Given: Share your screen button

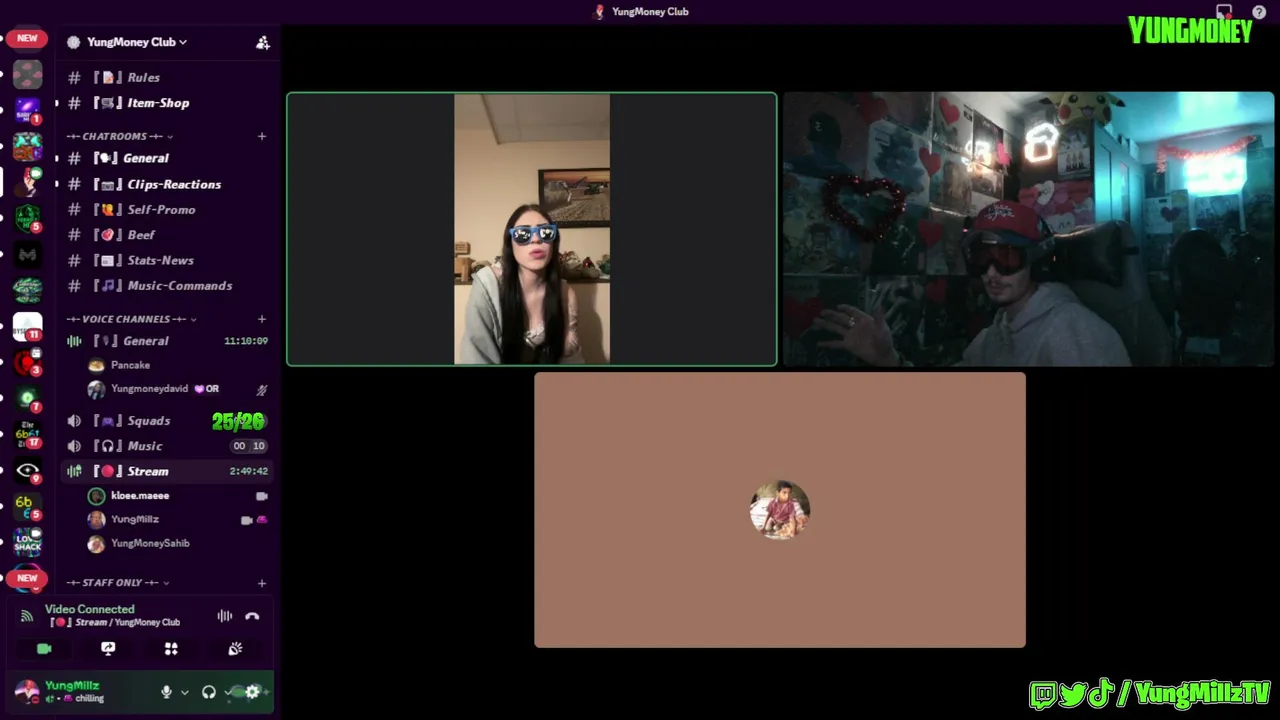Looking at the screenshot, I should [108, 649].
